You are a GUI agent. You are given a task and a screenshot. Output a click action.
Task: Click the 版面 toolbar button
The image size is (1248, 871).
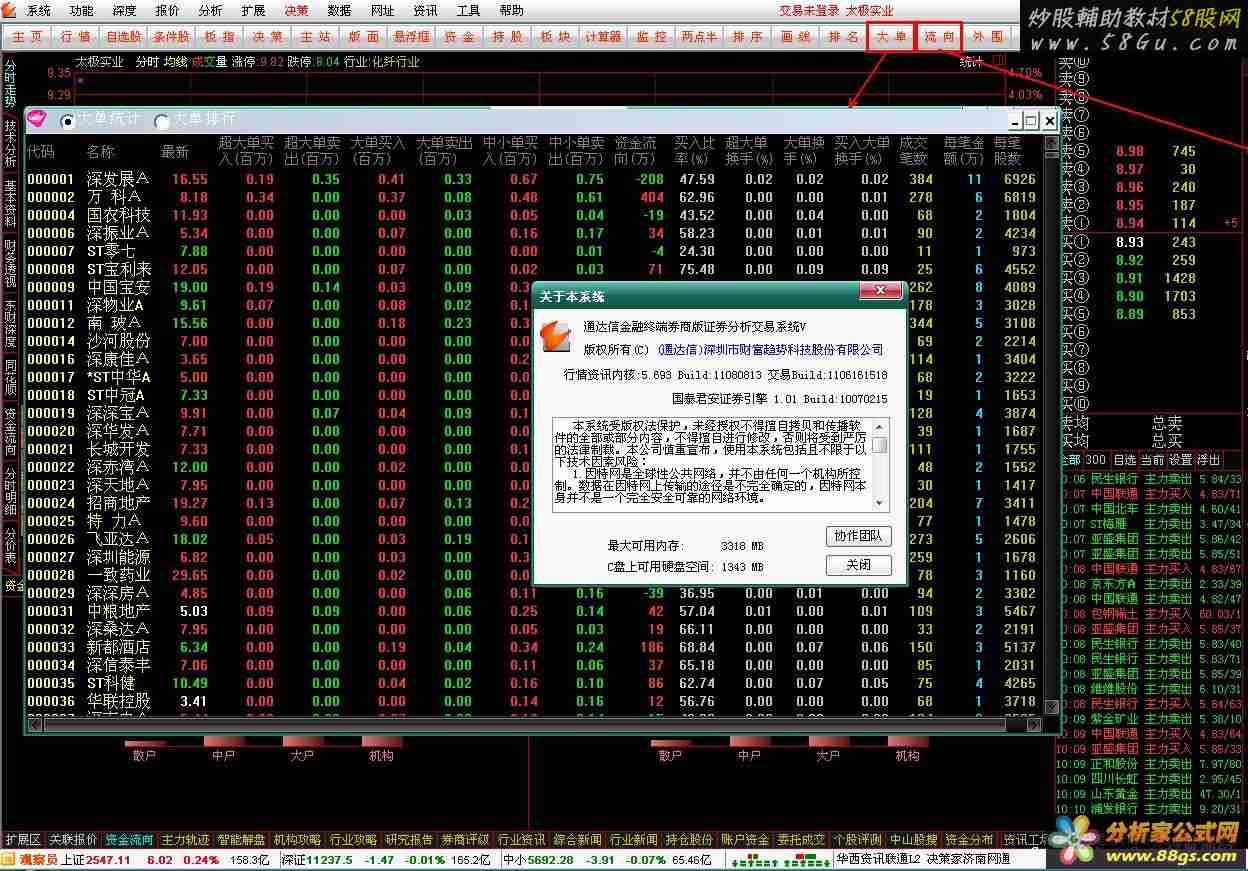click(x=363, y=36)
